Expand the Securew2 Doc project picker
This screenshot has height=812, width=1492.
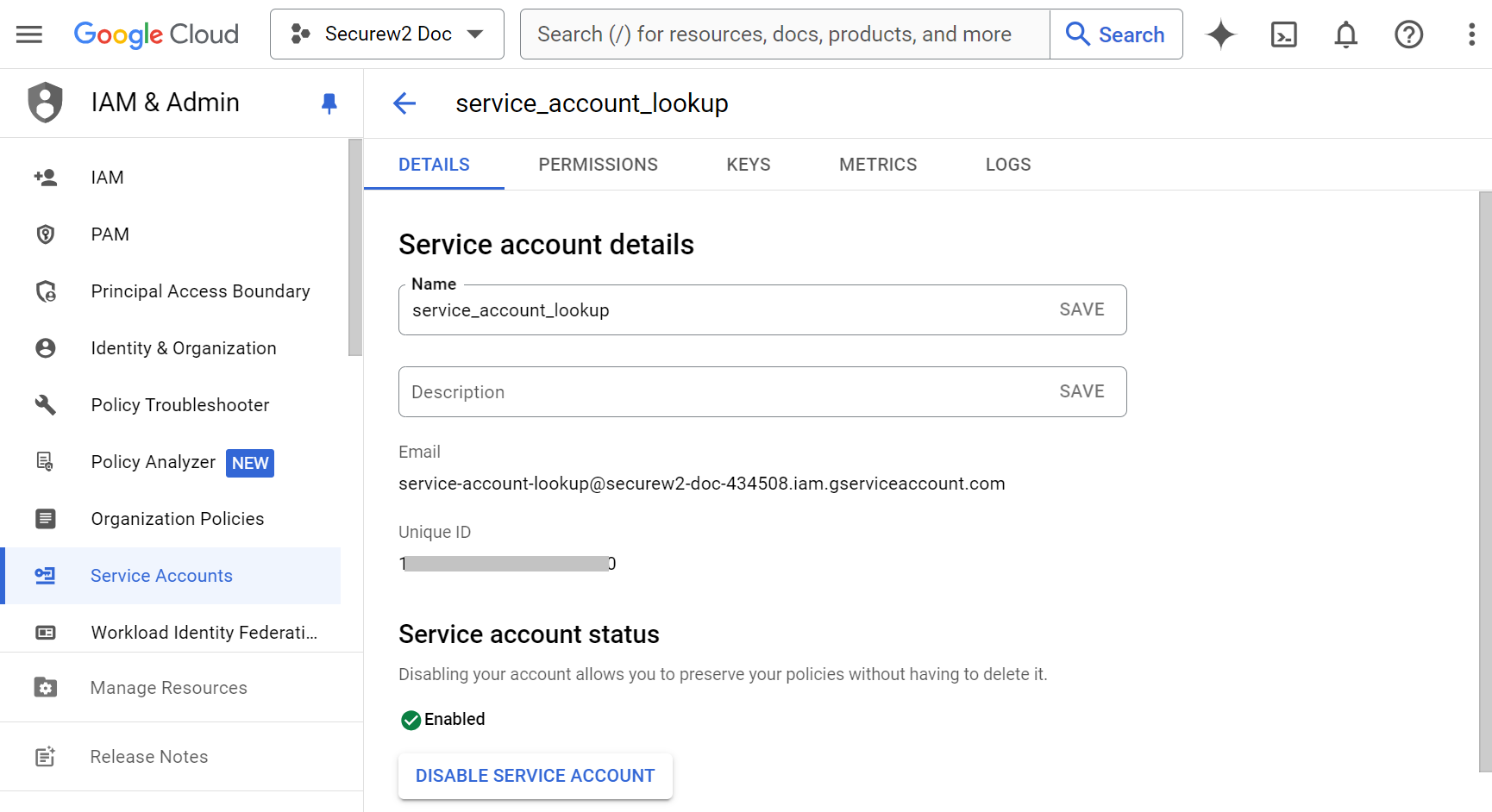click(x=386, y=34)
